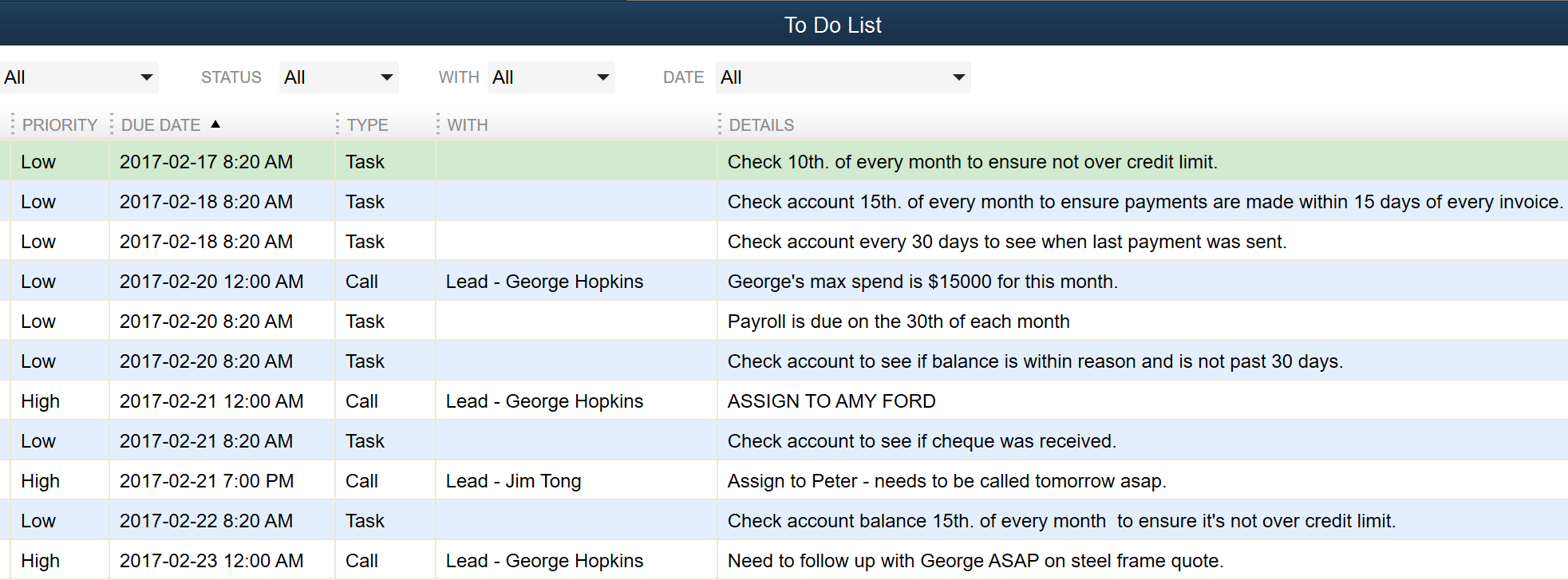Select 'Payroll is due on the 30th' task
Image resolution: width=1568 pixels, height=580 pixels.
click(x=784, y=321)
